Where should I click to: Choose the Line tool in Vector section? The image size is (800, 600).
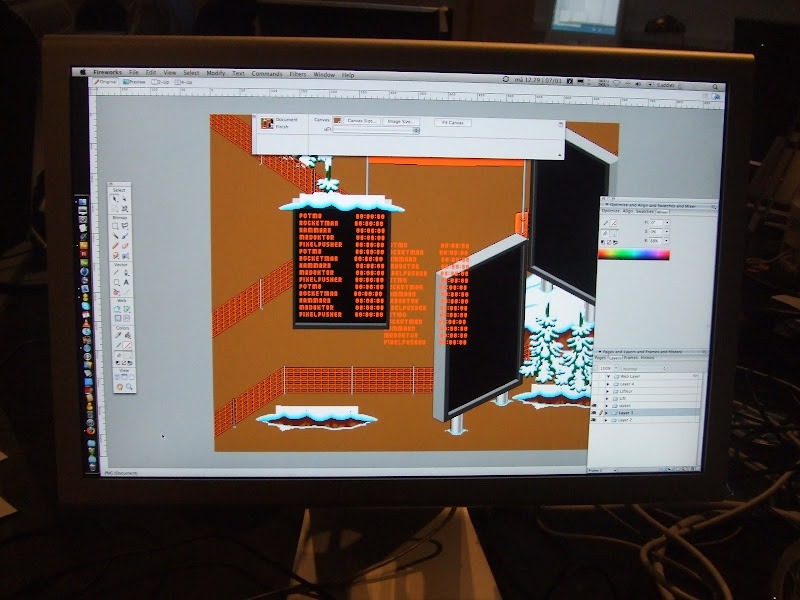(x=115, y=271)
